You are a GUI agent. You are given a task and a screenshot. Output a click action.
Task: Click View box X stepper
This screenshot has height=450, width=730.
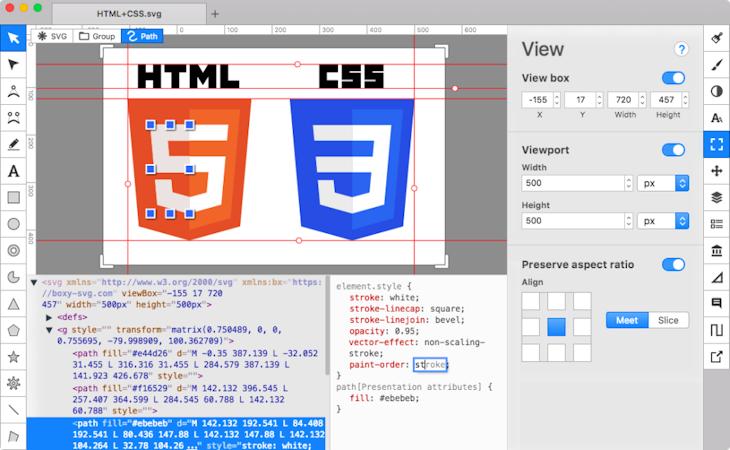[x=556, y=100]
